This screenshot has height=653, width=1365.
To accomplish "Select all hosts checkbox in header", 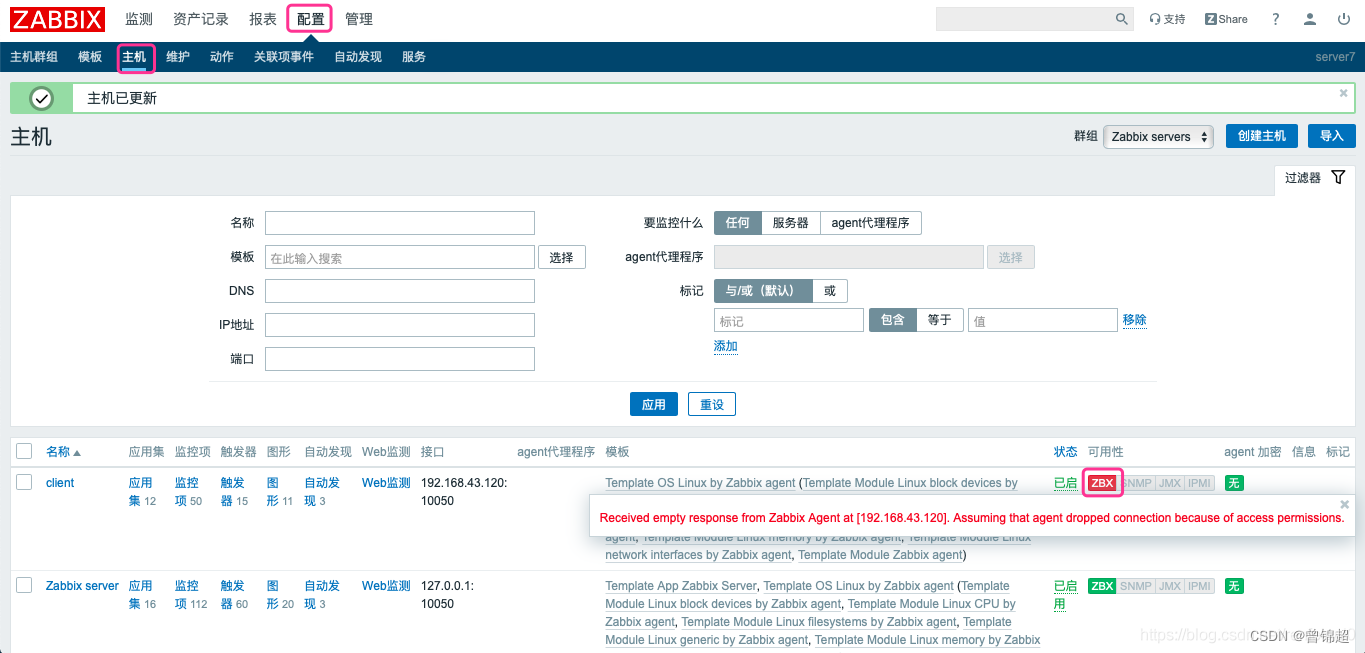I will point(24,451).
